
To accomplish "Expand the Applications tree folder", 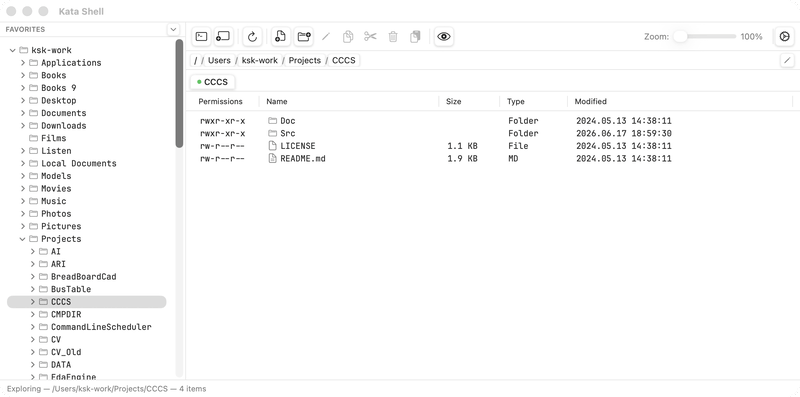I will (x=23, y=63).
